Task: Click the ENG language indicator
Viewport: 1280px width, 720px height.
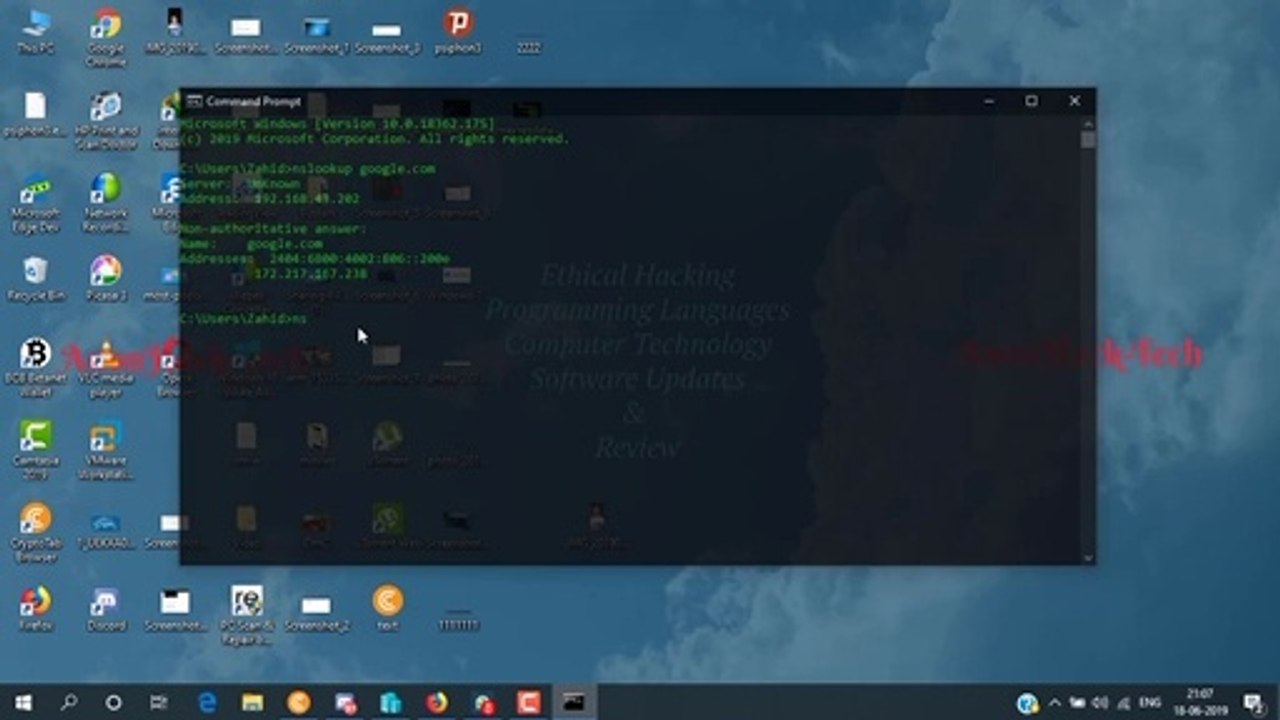Action: point(1150,703)
